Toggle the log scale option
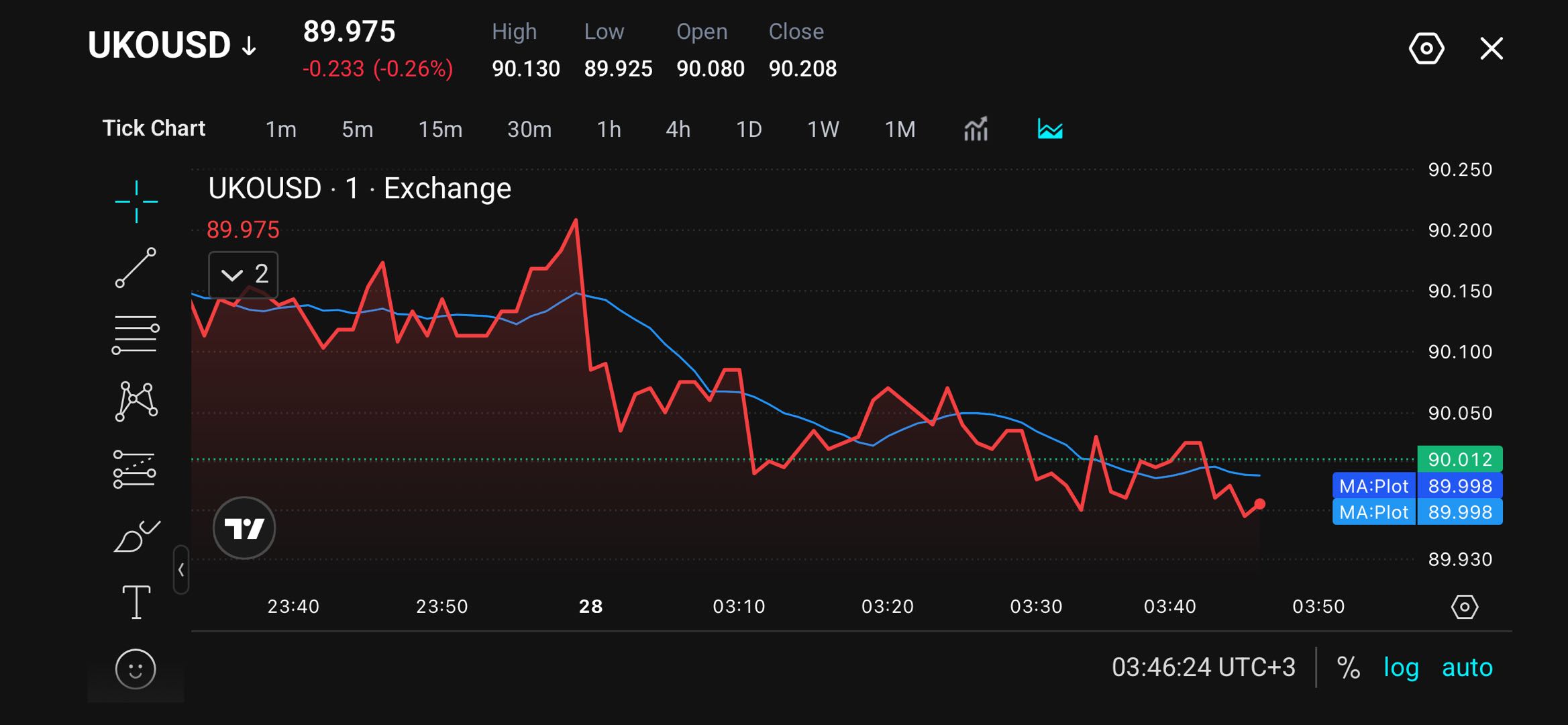Screen dimensions: 1568x725 1401,668
